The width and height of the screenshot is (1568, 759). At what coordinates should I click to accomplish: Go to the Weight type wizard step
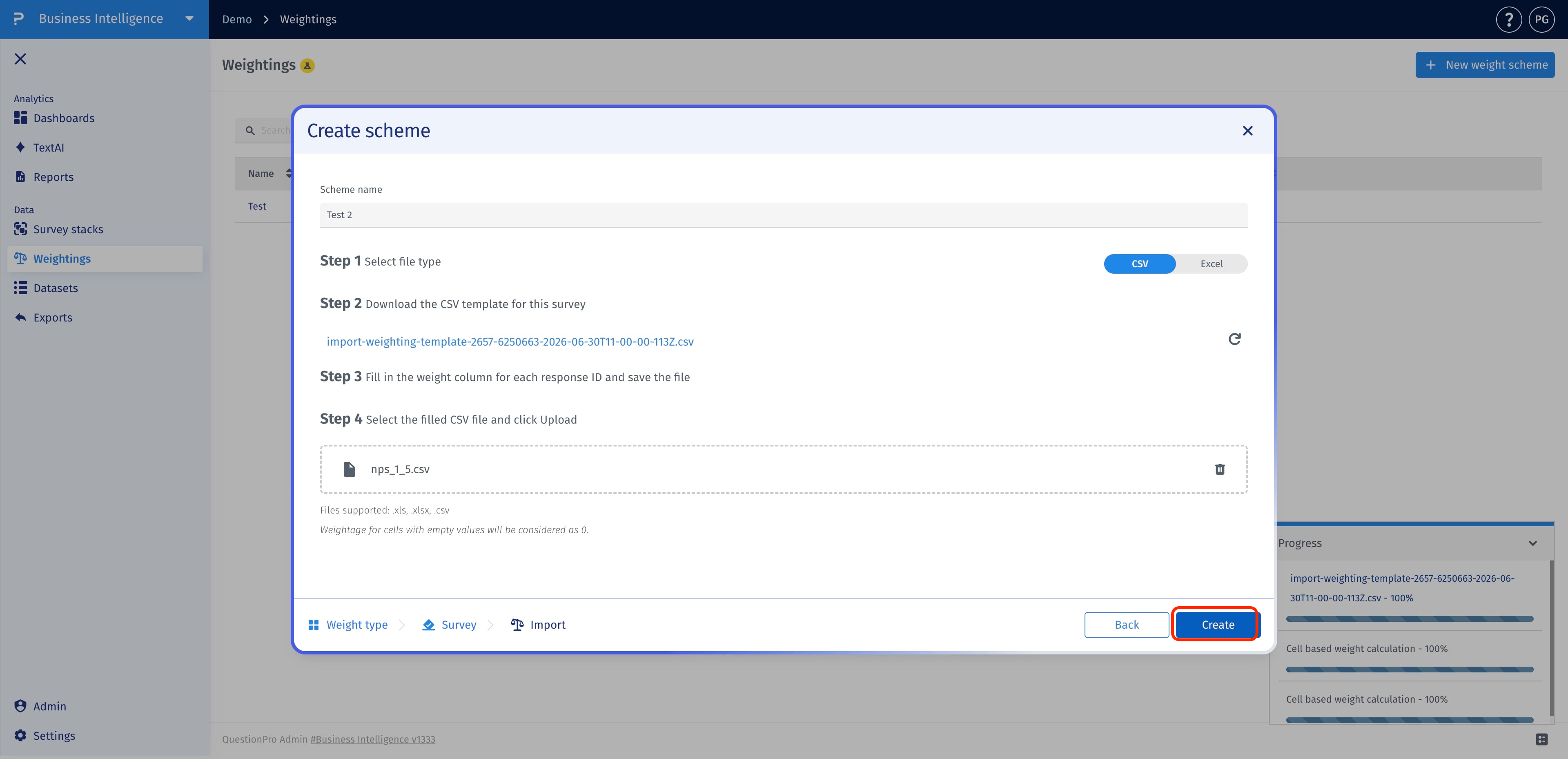click(348, 624)
